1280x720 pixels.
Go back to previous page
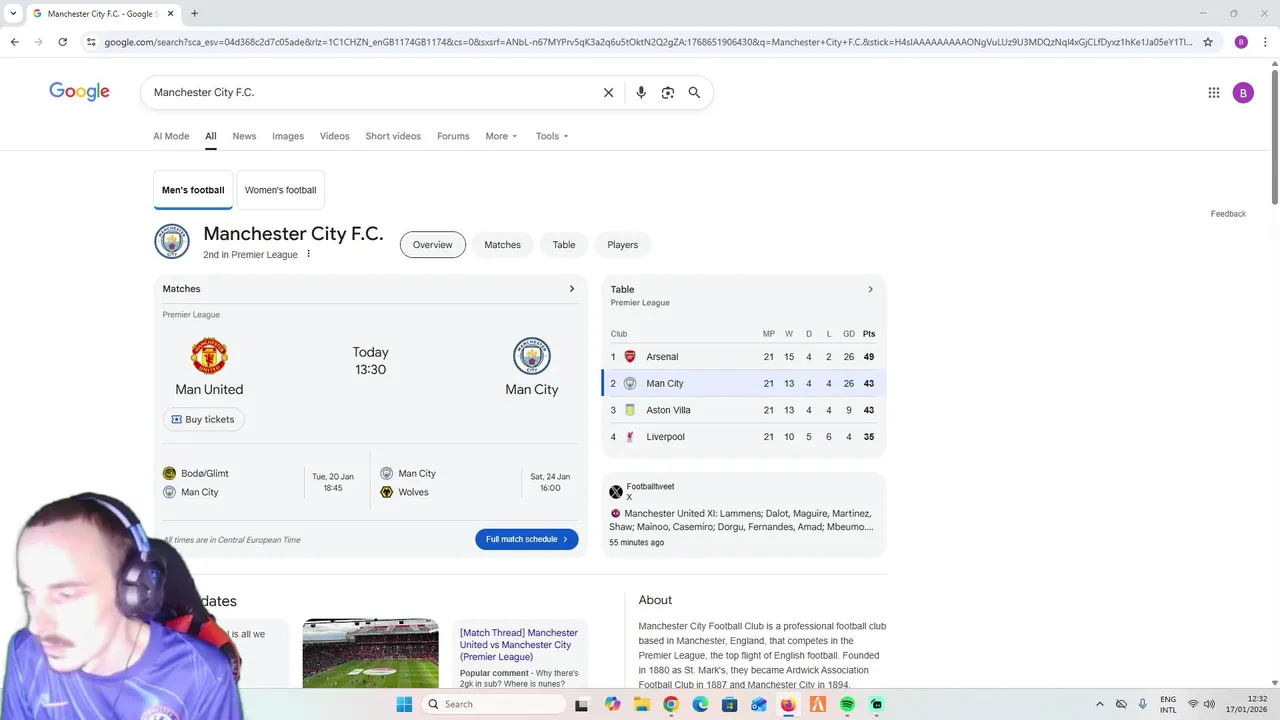tap(14, 42)
